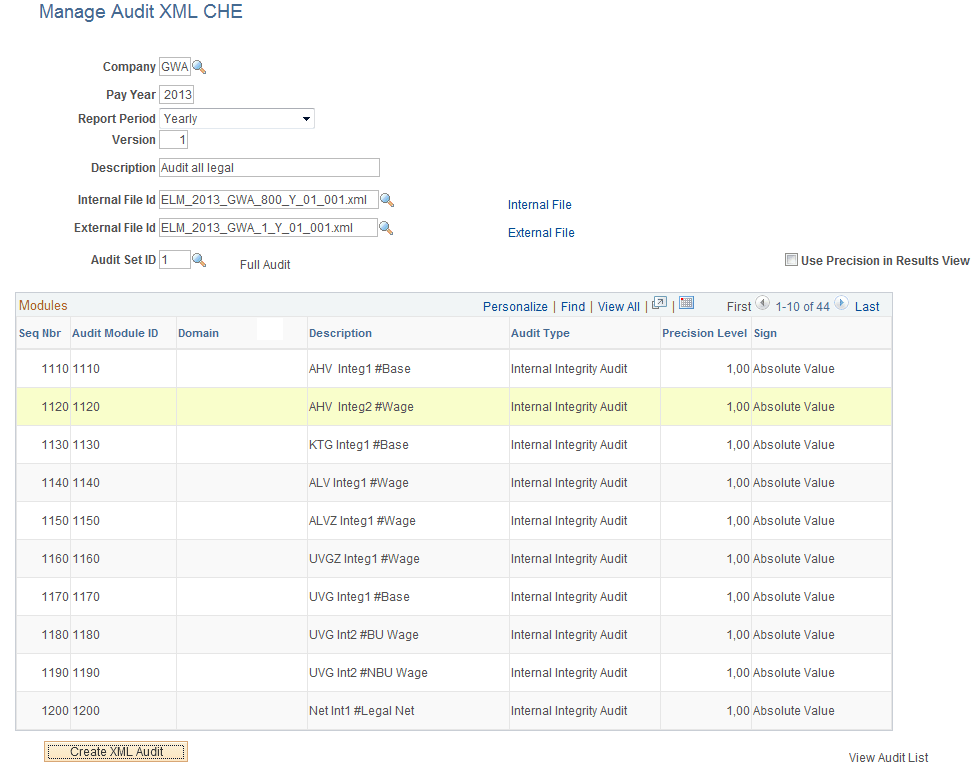Open the View Audit List link
The width and height of the screenshot is (979, 769).
click(x=887, y=758)
